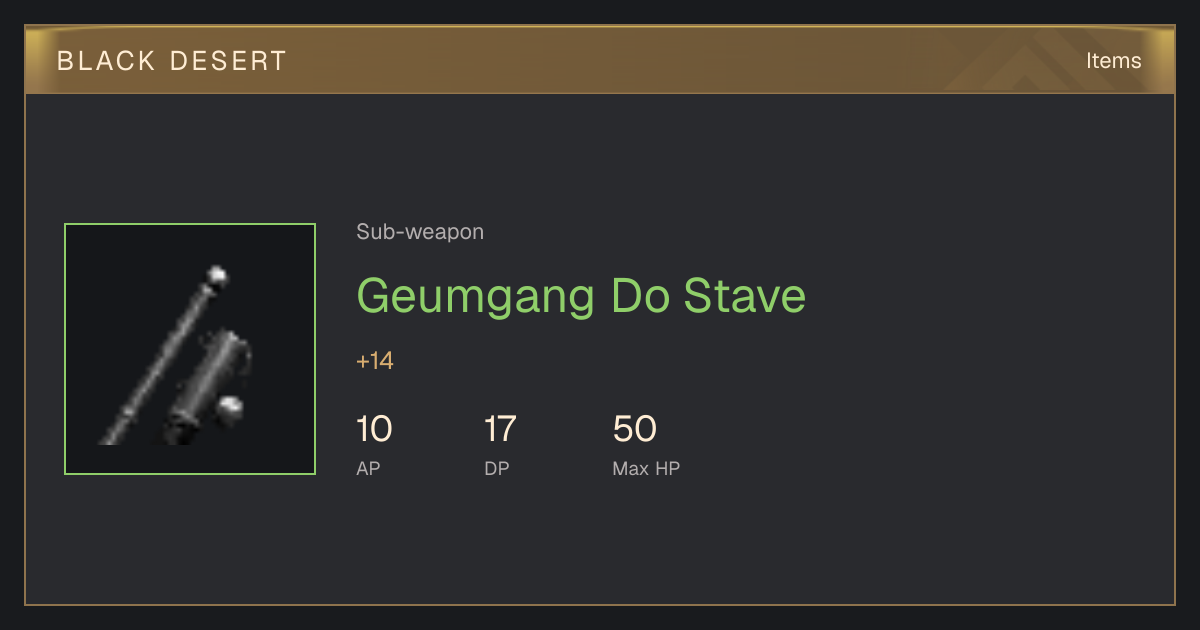Click the Sub-weapon category label
Viewport: 1200px width, 630px height.
pos(420,232)
